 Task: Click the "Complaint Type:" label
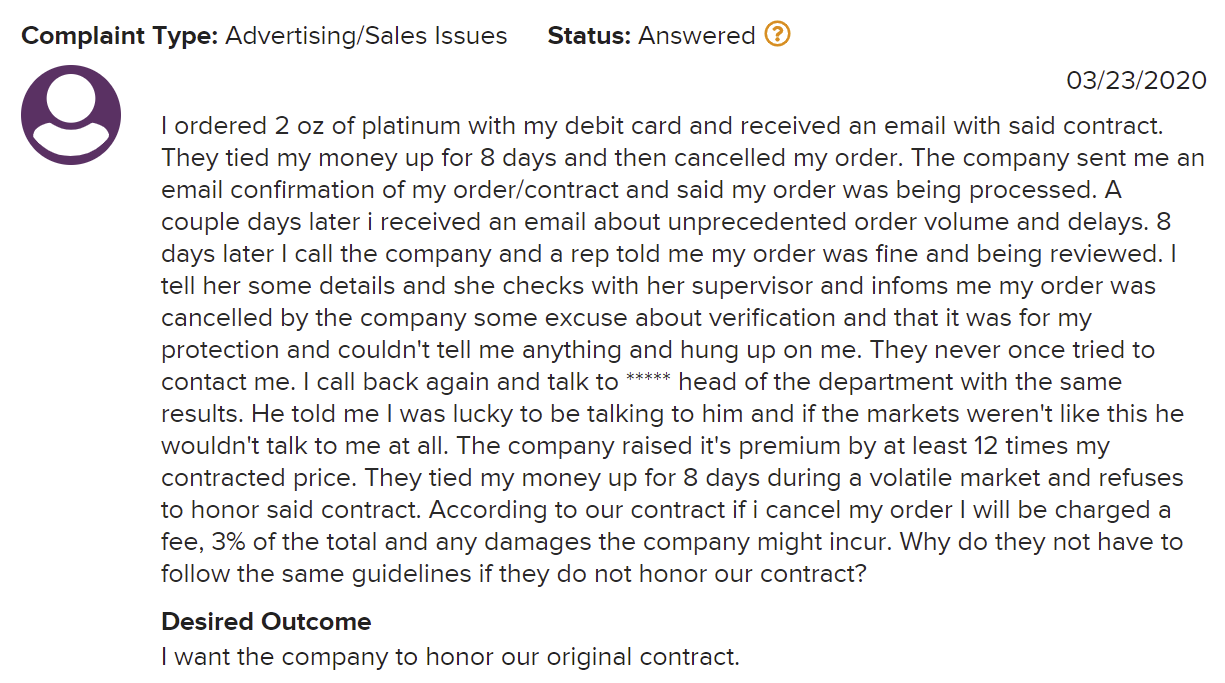click(x=119, y=36)
